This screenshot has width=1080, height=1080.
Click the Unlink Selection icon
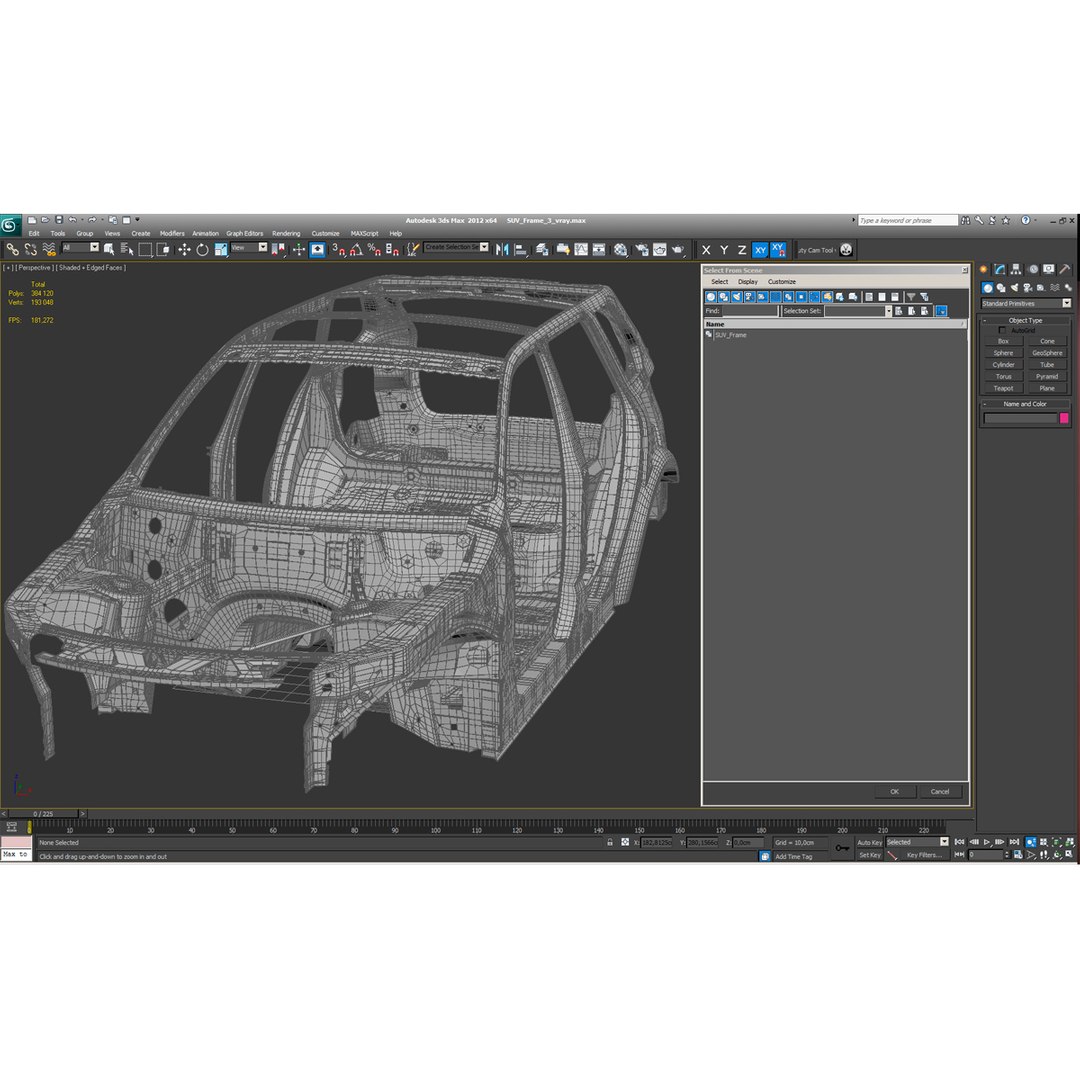coord(30,249)
